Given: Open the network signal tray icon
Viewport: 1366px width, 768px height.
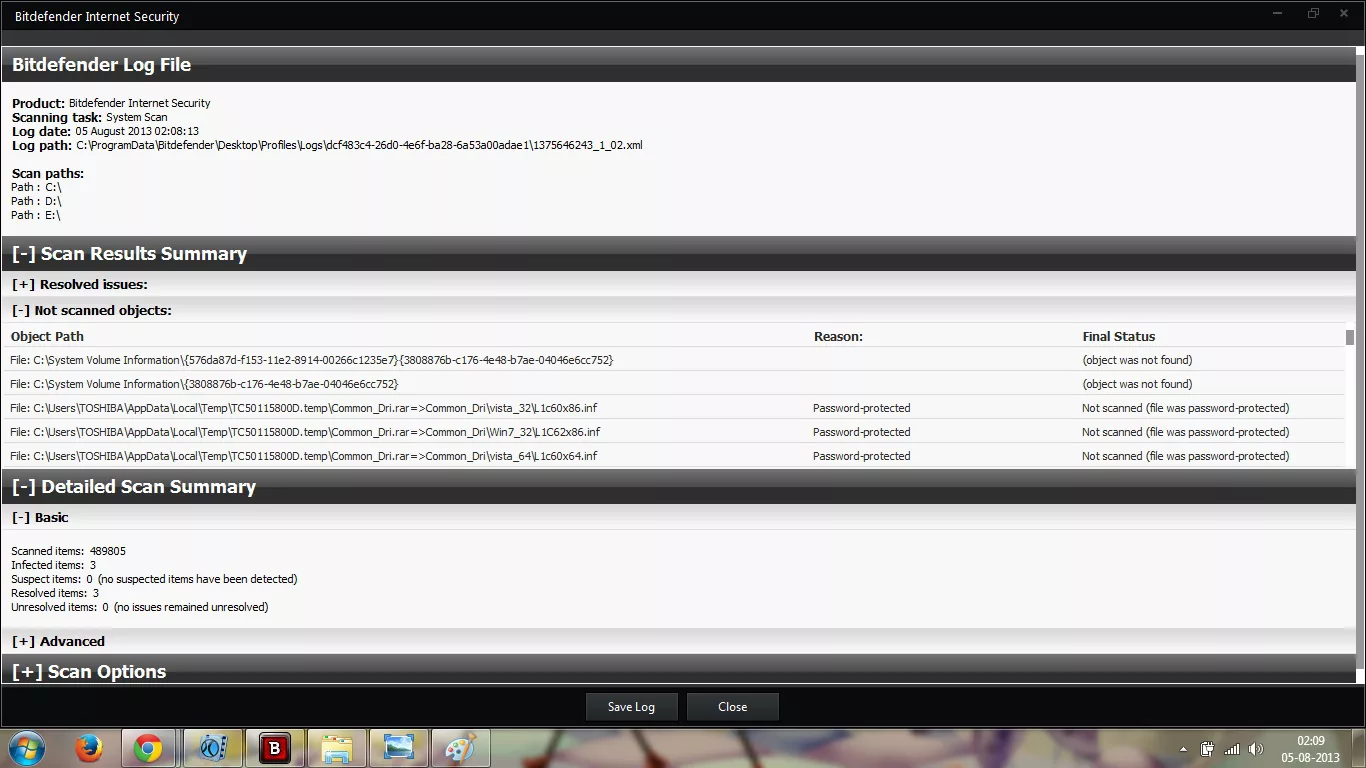Looking at the screenshot, I should coord(1232,749).
